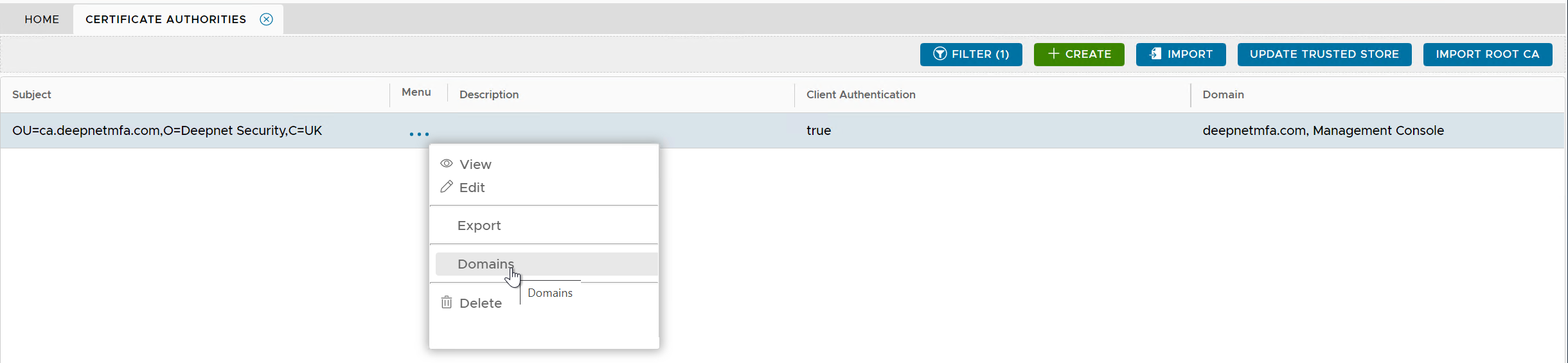Select Domains in the context menu
Image resolution: width=1568 pixels, height=363 pixels.
coord(485,264)
